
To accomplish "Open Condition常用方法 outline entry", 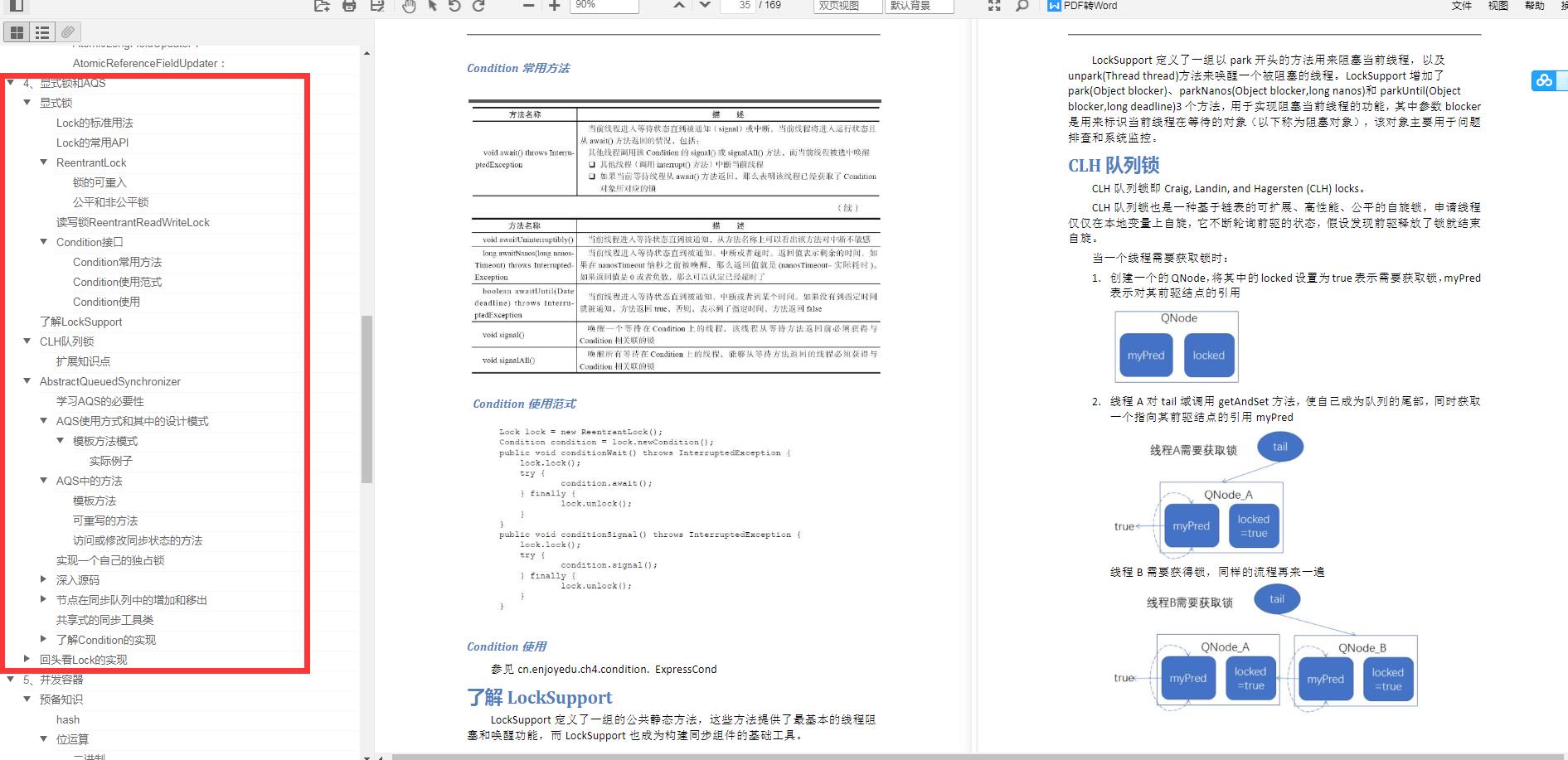I will (117, 262).
